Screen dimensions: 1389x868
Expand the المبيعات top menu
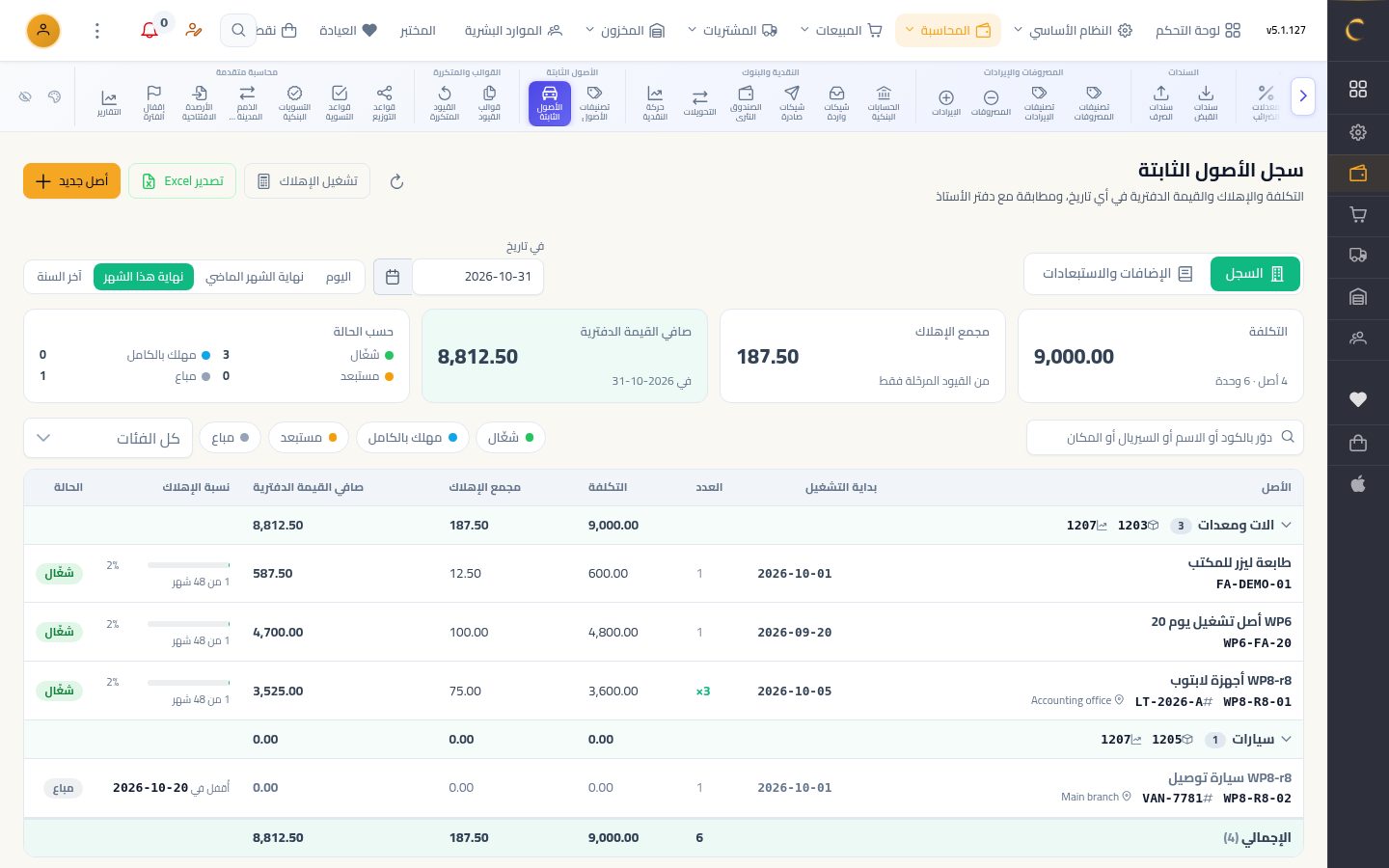point(841,31)
